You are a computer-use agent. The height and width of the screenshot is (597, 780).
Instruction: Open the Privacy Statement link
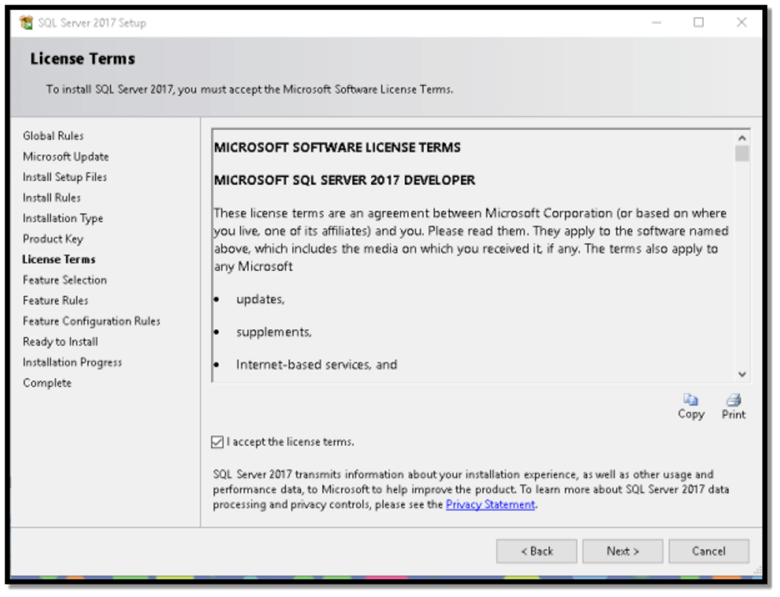[490, 504]
